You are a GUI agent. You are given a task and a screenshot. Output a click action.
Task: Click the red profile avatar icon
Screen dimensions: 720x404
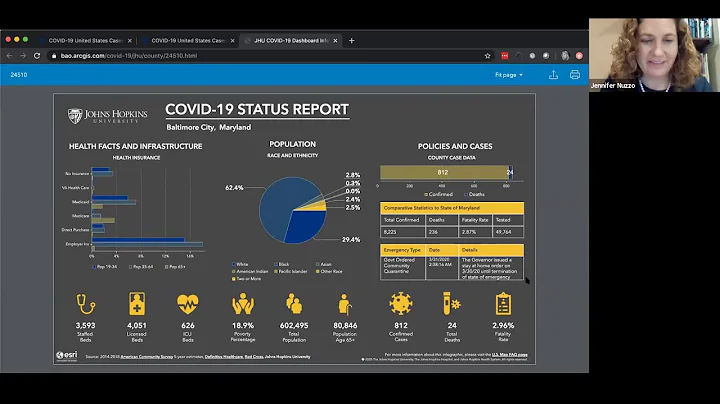point(579,56)
